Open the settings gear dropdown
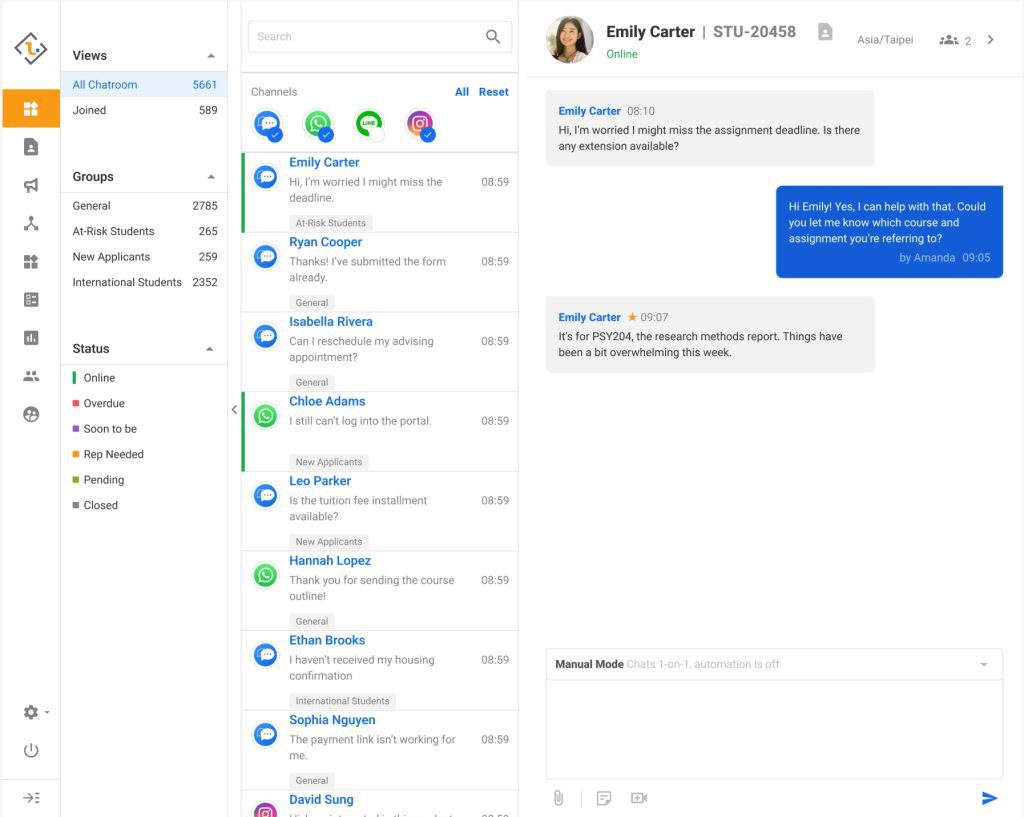This screenshot has height=817, width=1024. coord(34,712)
